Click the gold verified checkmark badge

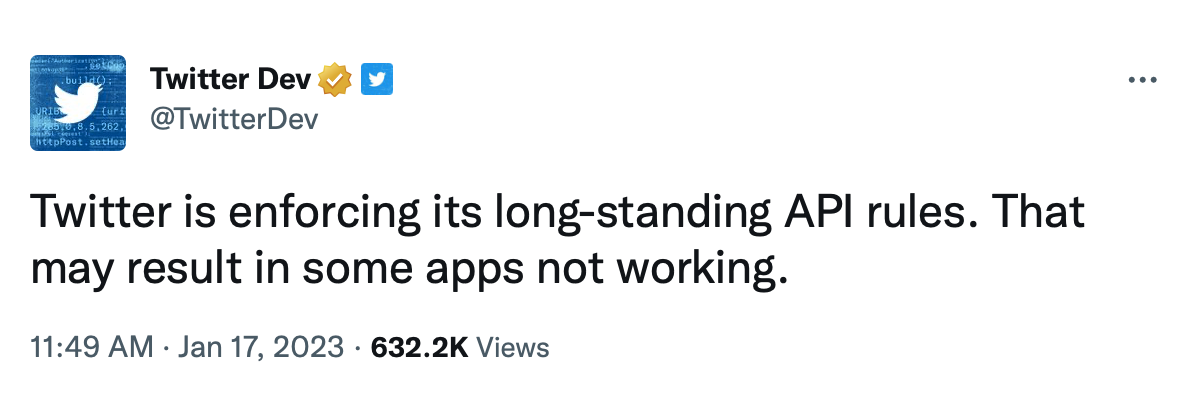[x=334, y=79]
